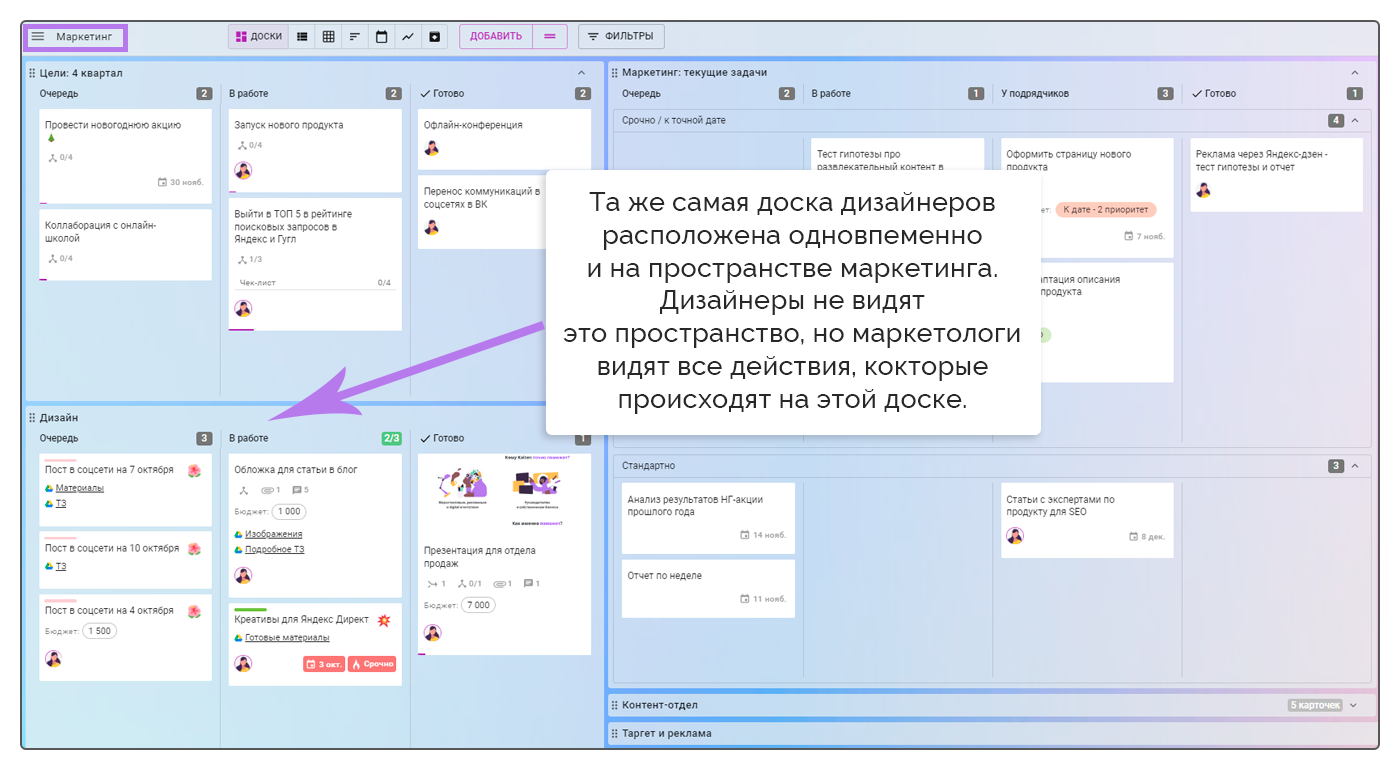Open card Статьи с экспертами по продукту
This screenshot has height=776, width=1400.
coord(1087,520)
